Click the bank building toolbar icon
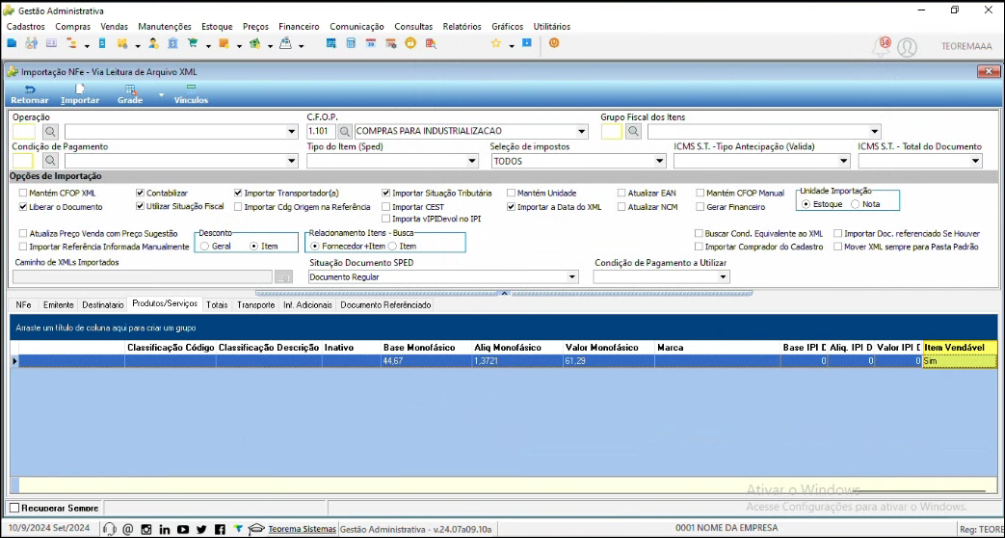The width and height of the screenshot is (1005, 538). 173,44
